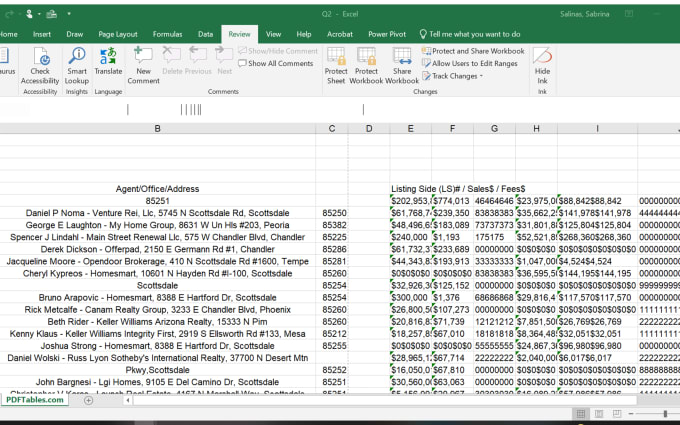
Task: Click Hide Ink
Action: pyautogui.click(x=542, y=65)
